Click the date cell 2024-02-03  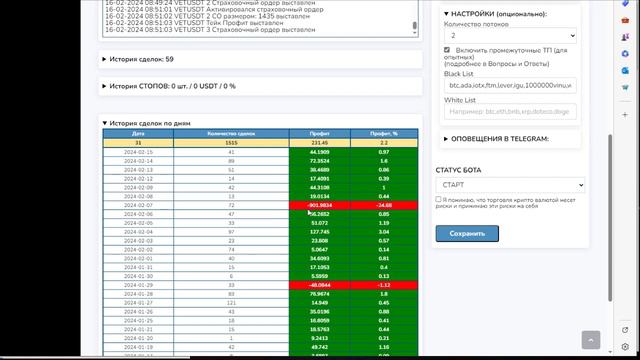(x=138, y=241)
